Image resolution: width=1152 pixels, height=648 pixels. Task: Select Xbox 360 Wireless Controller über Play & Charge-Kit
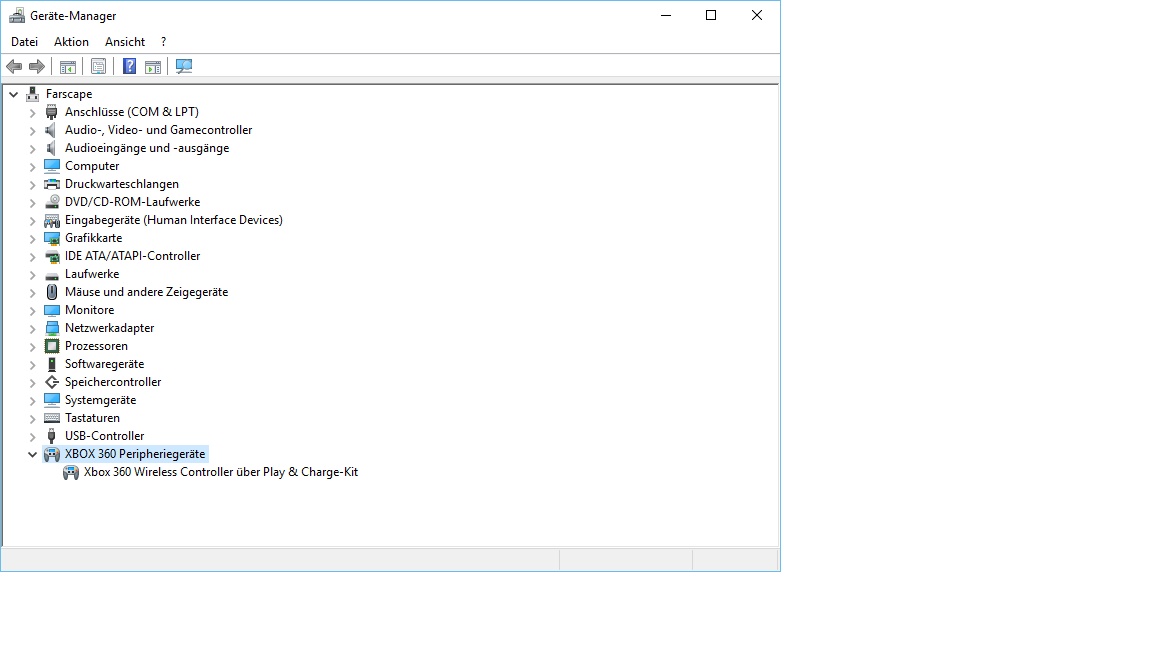click(220, 472)
